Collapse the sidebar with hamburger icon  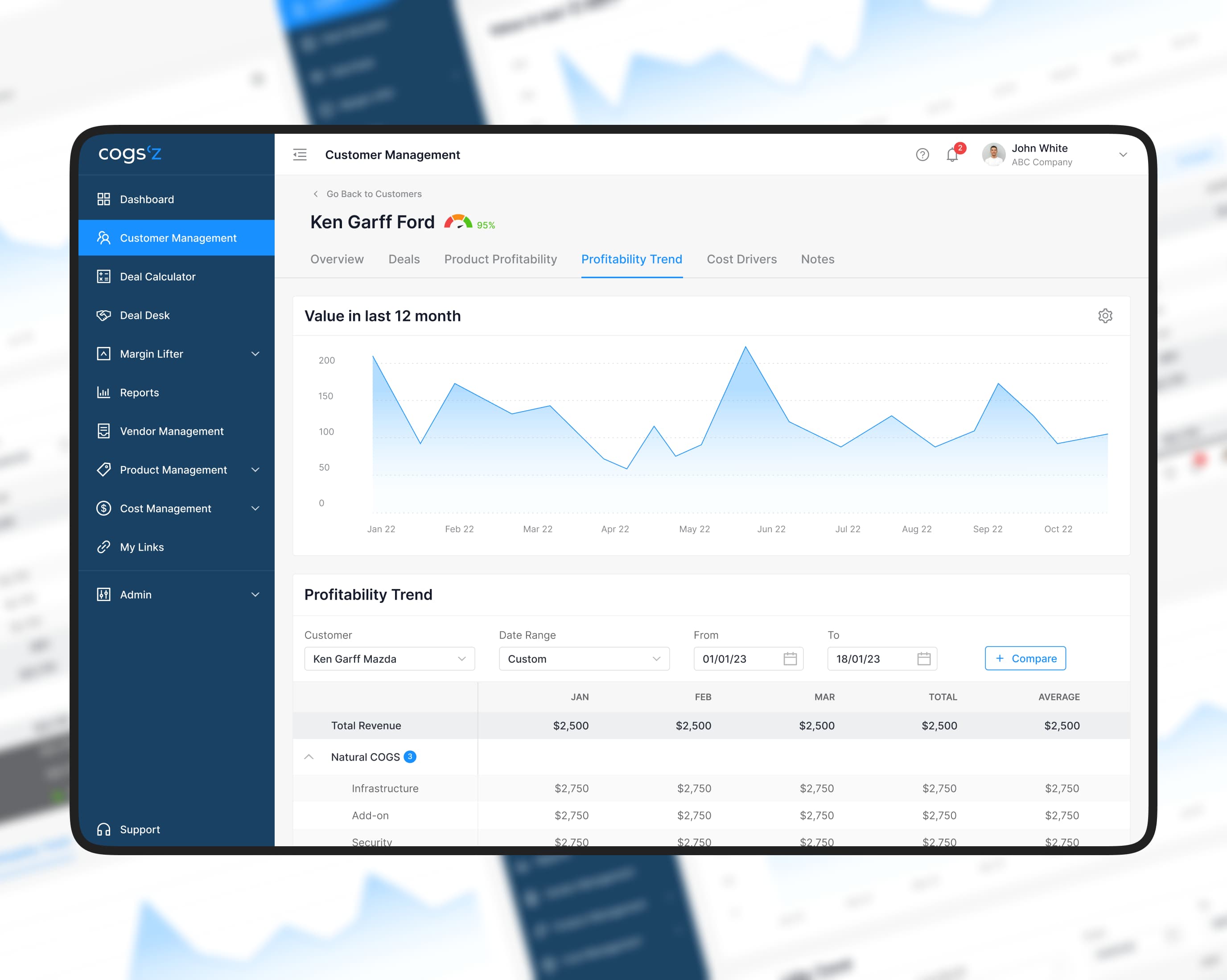point(300,155)
